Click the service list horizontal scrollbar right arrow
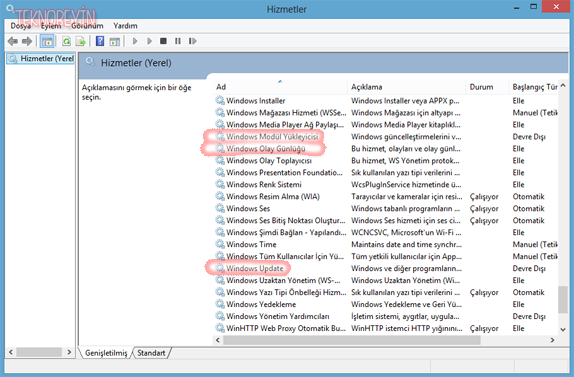Screen dimensions: 574x377 click(x=552, y=340)
